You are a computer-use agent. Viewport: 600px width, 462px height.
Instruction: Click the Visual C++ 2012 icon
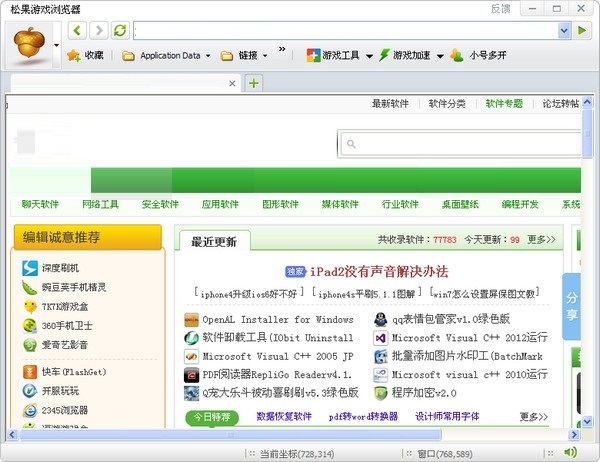[x=380, y=338]
